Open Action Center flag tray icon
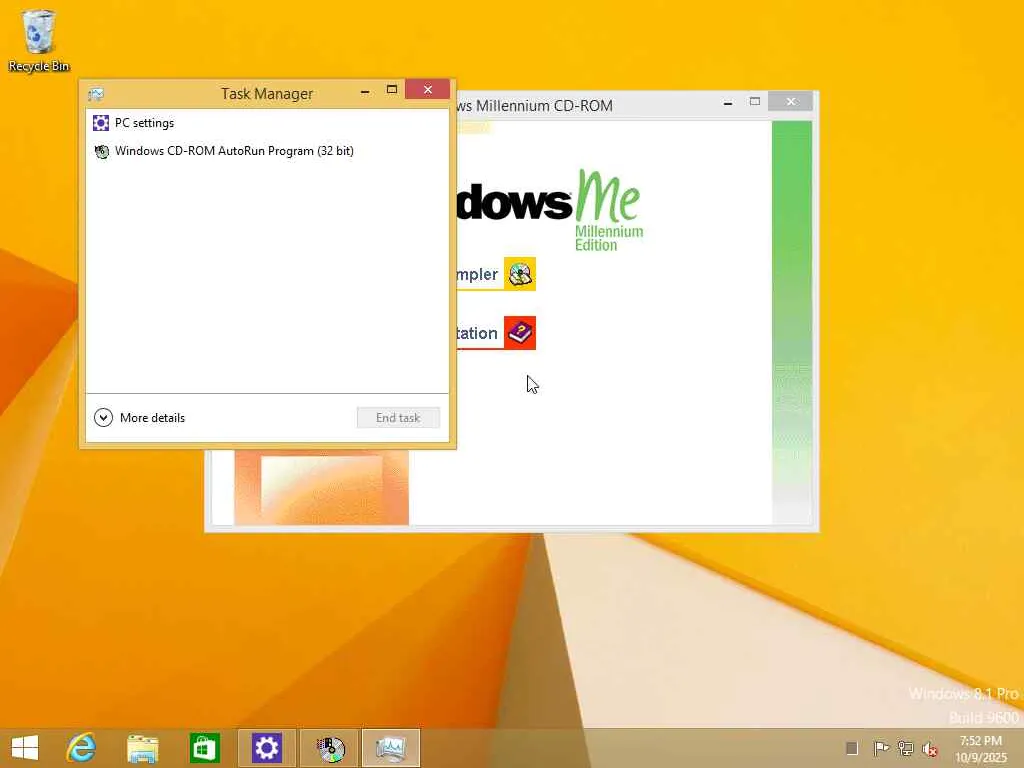 tap(881, 748)
